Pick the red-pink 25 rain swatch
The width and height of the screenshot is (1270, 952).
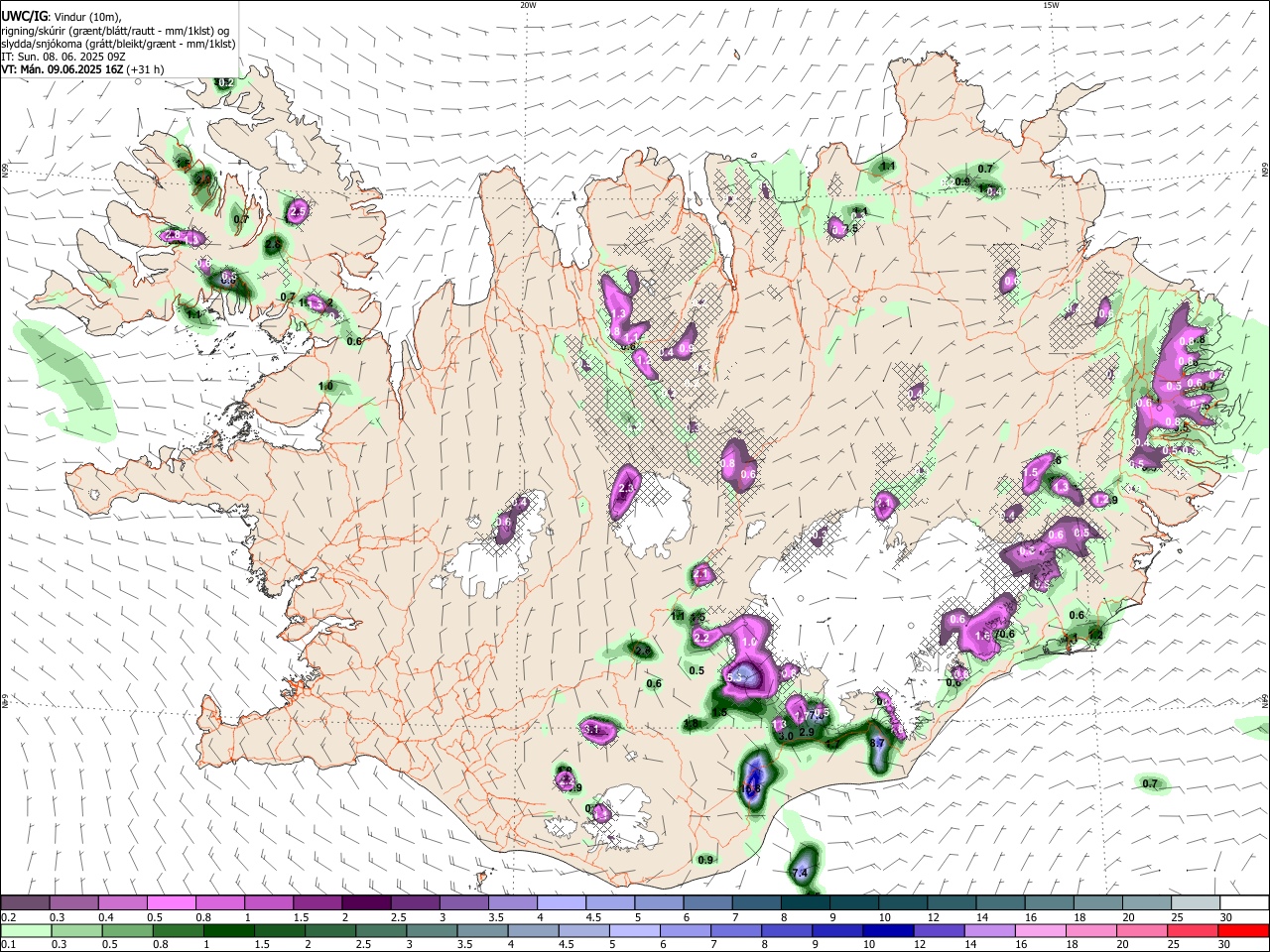(x=1193, y=930)
